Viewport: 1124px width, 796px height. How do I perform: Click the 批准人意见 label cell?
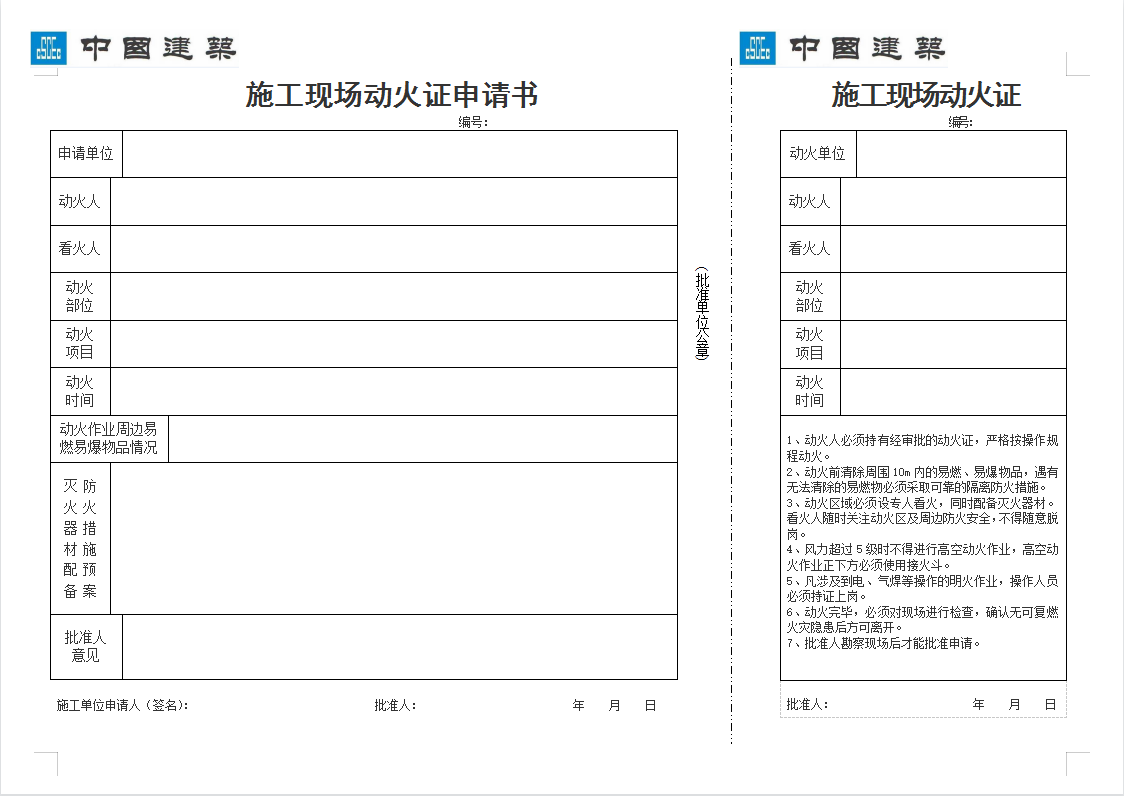86,647
